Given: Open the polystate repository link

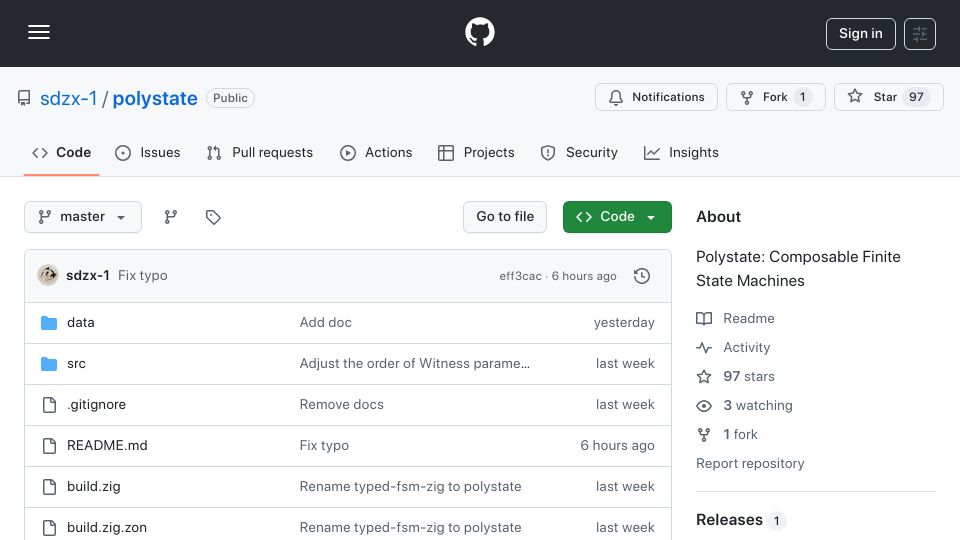Looking at the screenshot, I should click(155, 98).
